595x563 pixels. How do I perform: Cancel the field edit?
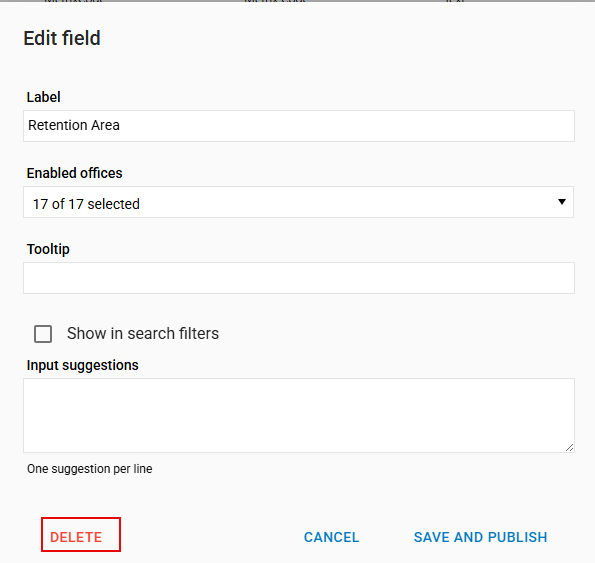coord(331,537)
